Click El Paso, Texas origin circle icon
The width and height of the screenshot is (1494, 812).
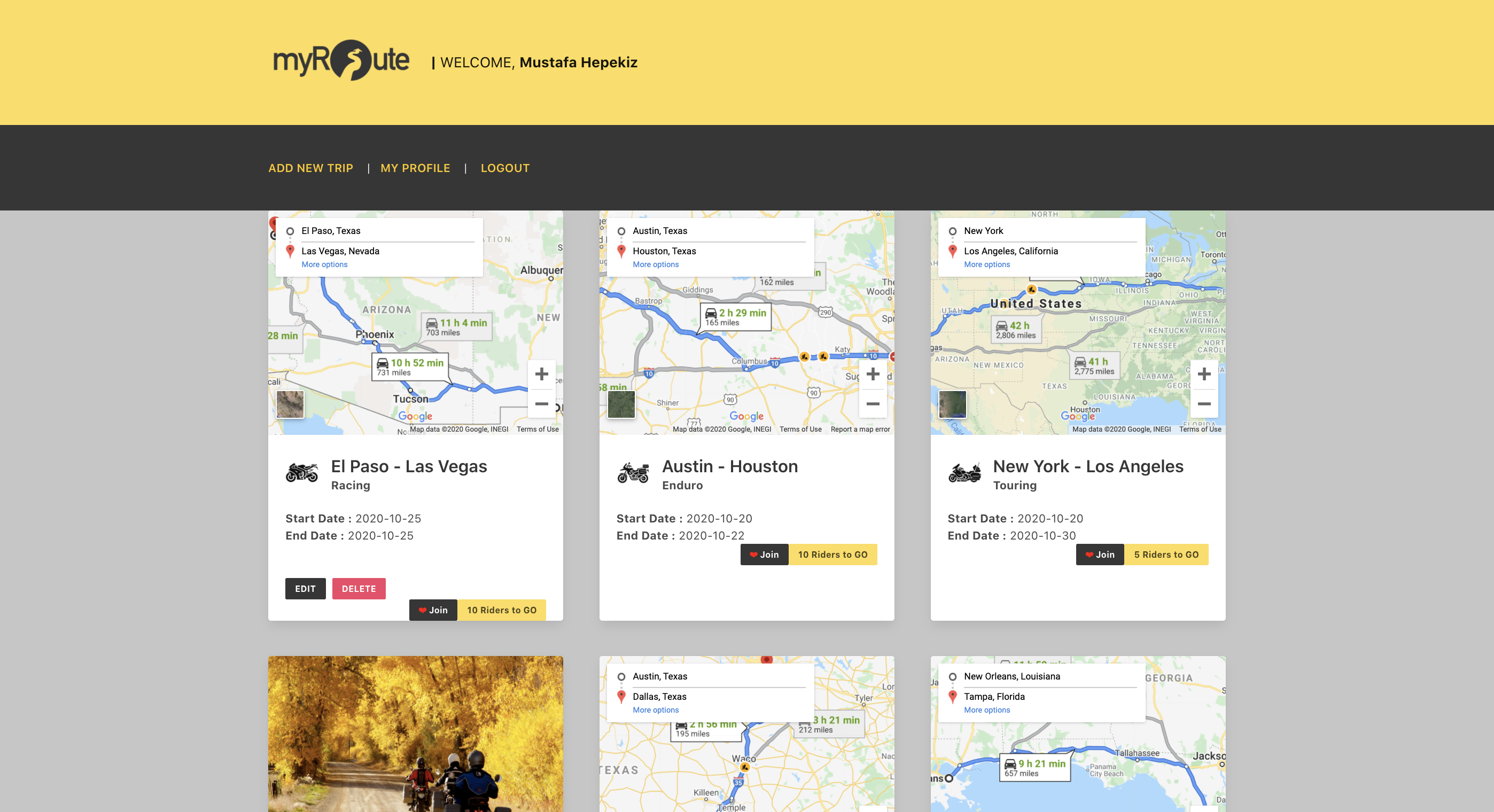tap(290, 231)
